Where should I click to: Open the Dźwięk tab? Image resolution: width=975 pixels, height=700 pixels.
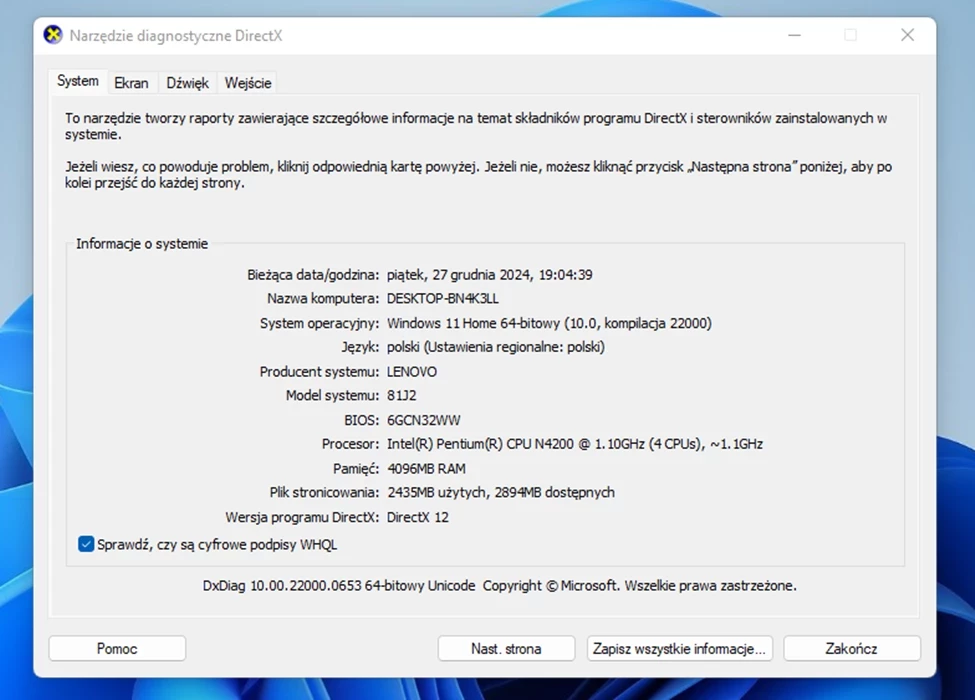pyautogui.click(x=187, y=83)
